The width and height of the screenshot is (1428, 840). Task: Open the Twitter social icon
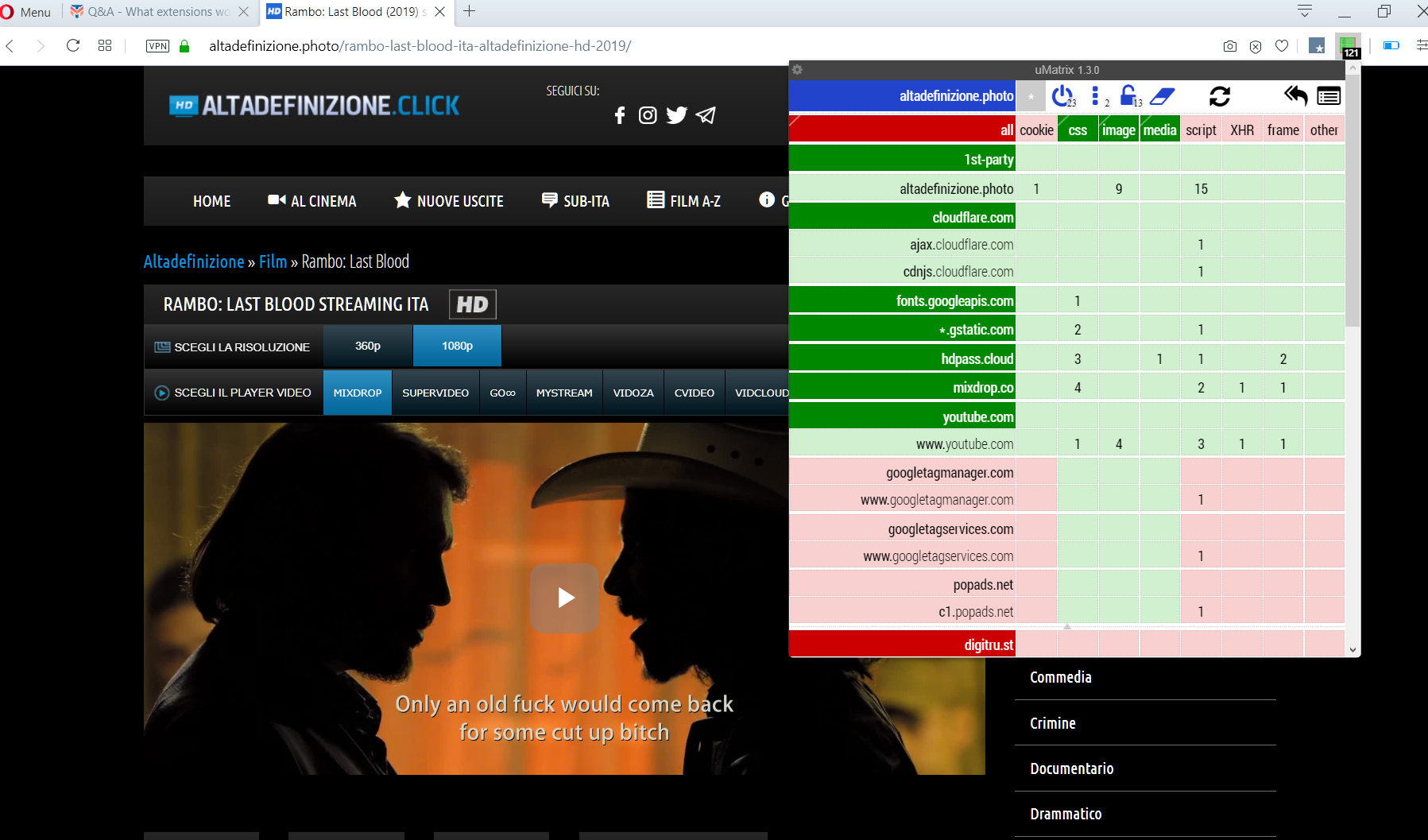(x=676, y=115)
